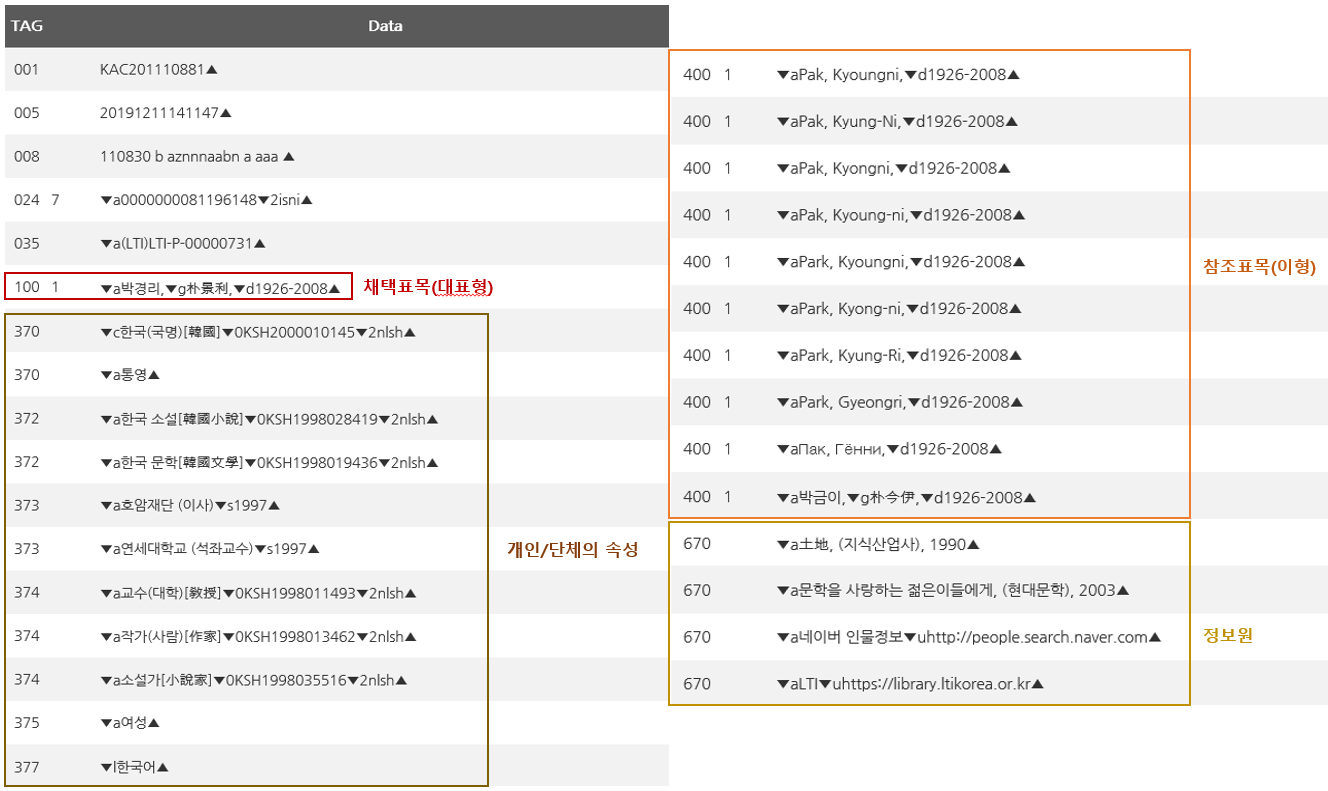
Task: Click the 670 tag beside '土地'
Action: (697, 544)
